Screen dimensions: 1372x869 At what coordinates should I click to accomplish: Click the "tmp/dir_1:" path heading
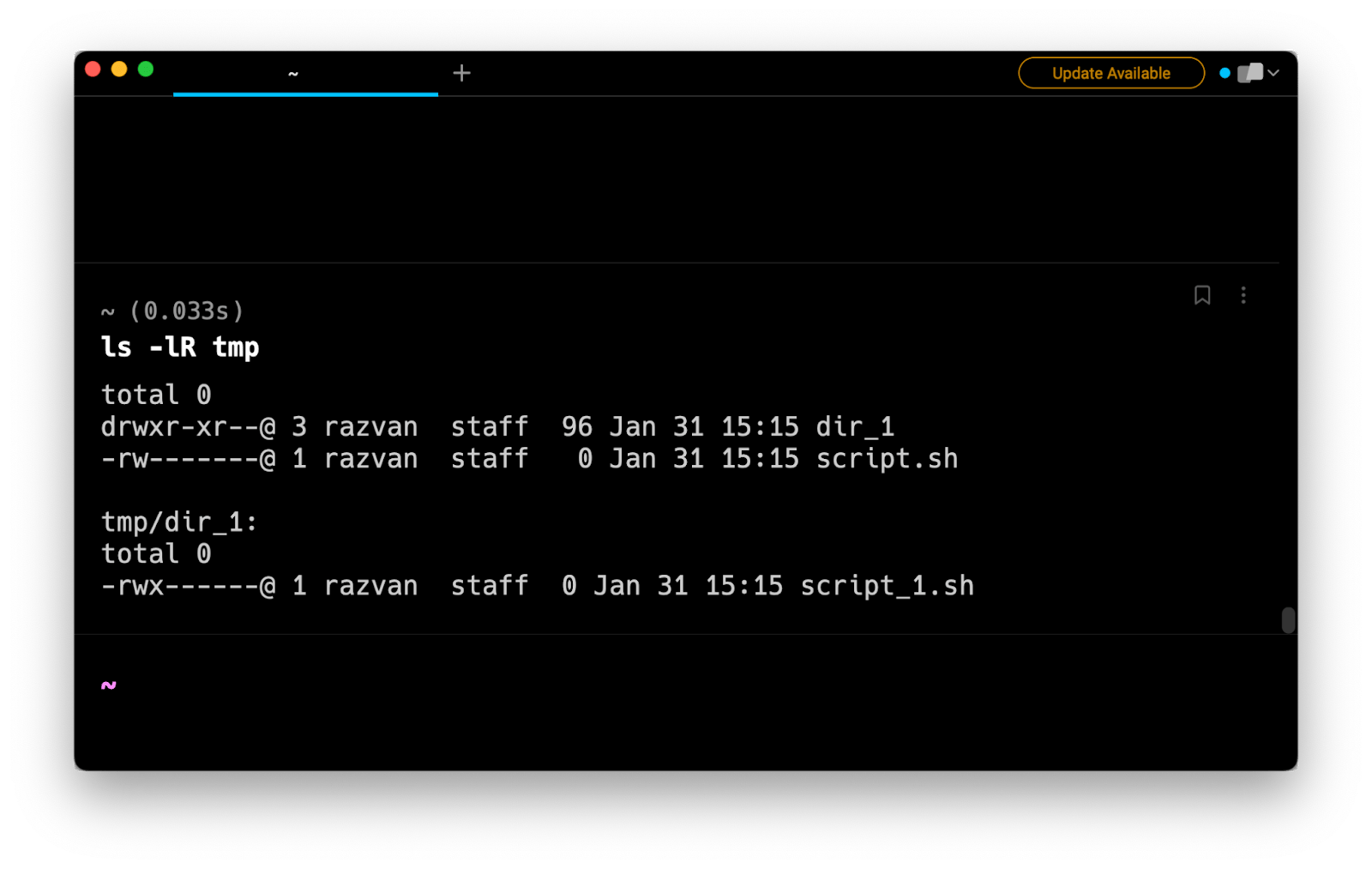(x=179, y=522)
